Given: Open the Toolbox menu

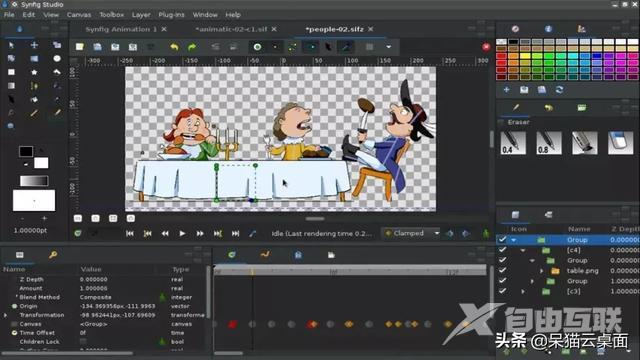Looking at the screenshot, I should [111, 15].
